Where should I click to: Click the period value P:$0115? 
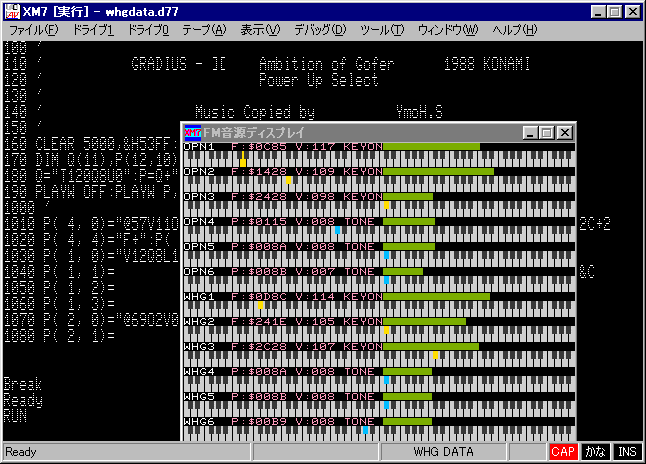click(259, 221)
